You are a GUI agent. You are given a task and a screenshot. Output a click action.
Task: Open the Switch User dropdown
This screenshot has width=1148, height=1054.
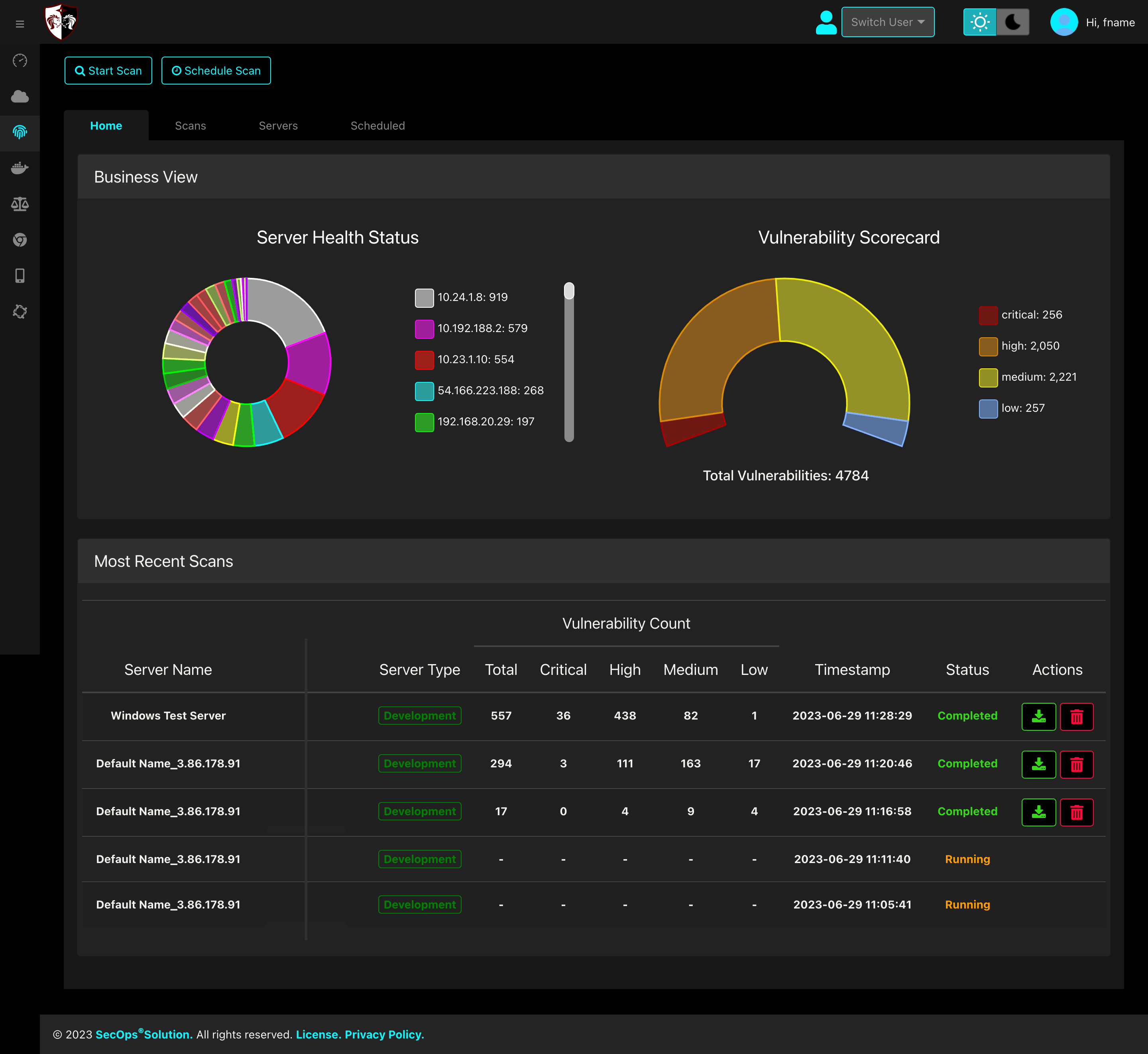pos(887,22)
